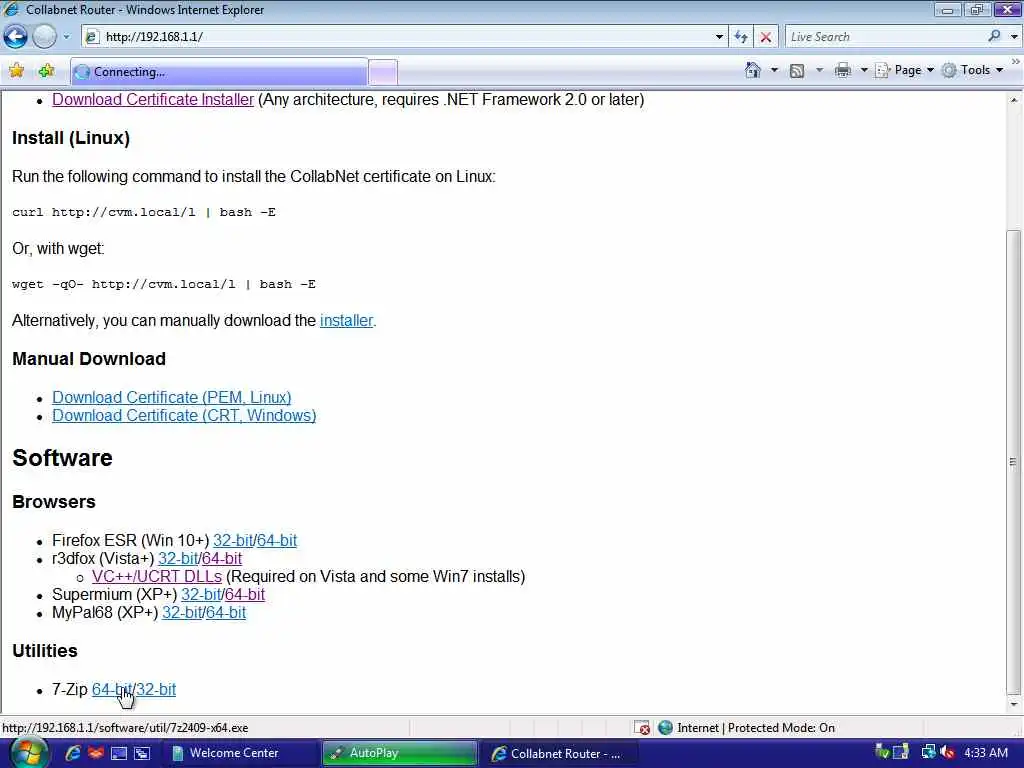Expand the Print options dropdown arrow
Image resolution: width=1024 pixels, height=768 pixels.
pos(863,70)
